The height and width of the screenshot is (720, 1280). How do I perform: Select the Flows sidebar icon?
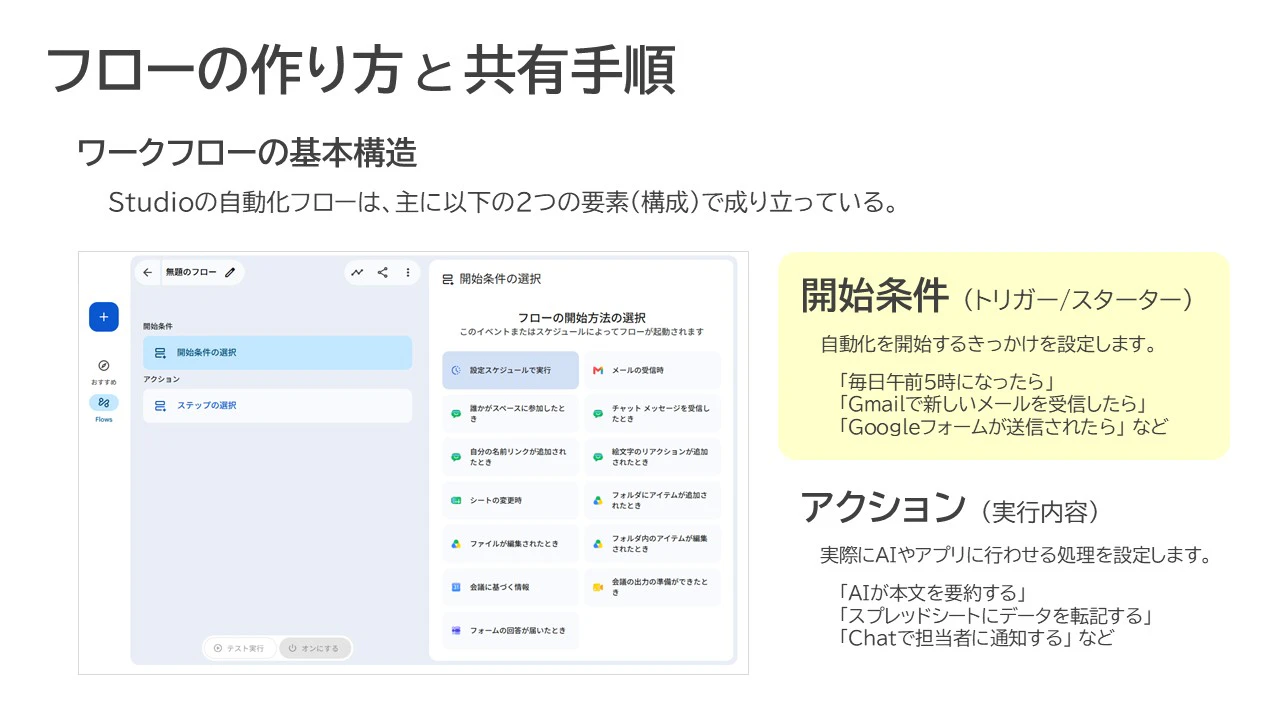[x=103, y=403]
